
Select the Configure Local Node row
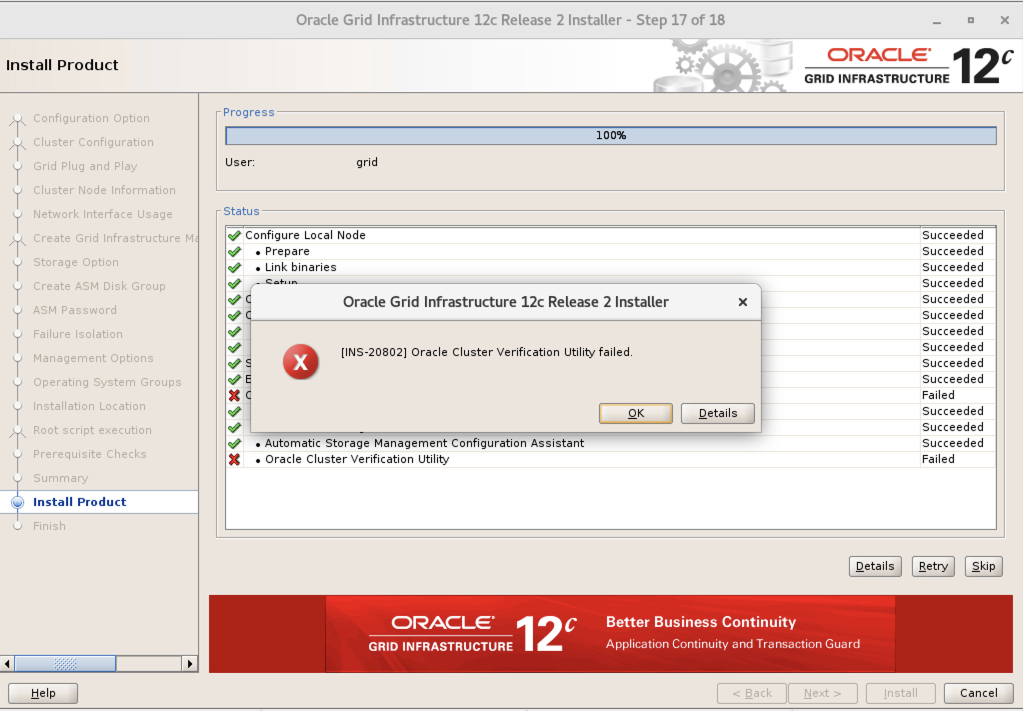coord(611,235)
